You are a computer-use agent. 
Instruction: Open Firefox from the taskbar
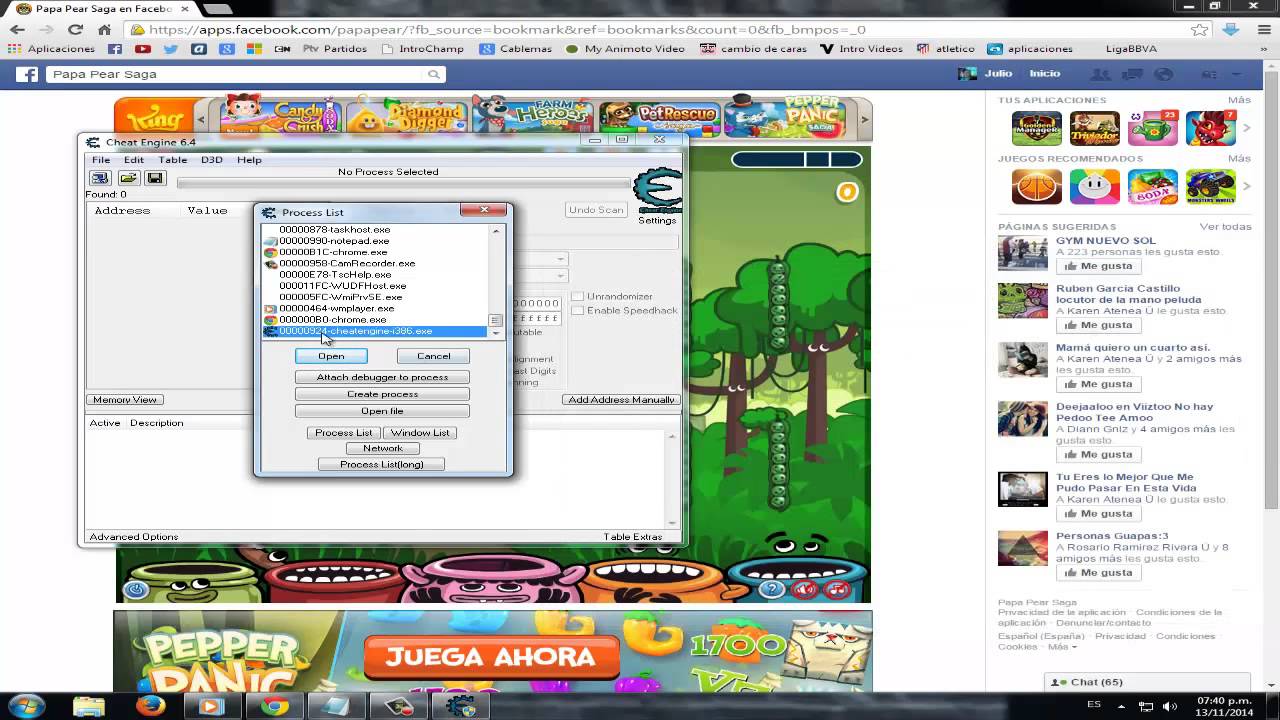(x=151, y=706)
